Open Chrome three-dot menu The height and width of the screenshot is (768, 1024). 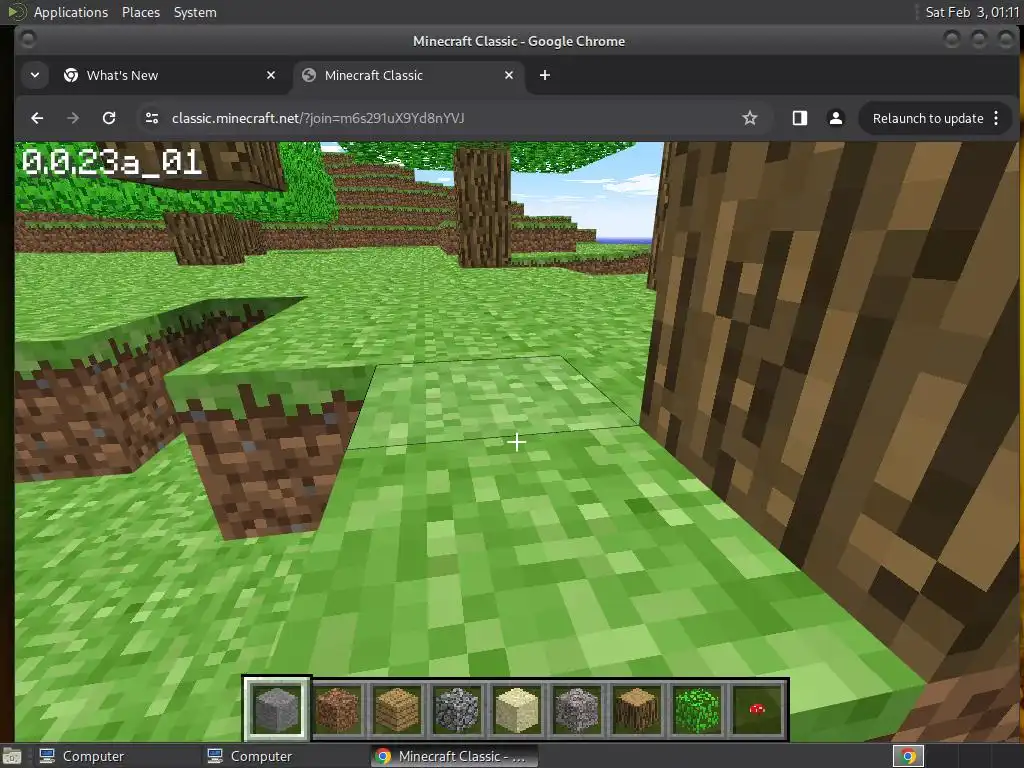coord(996,118)
